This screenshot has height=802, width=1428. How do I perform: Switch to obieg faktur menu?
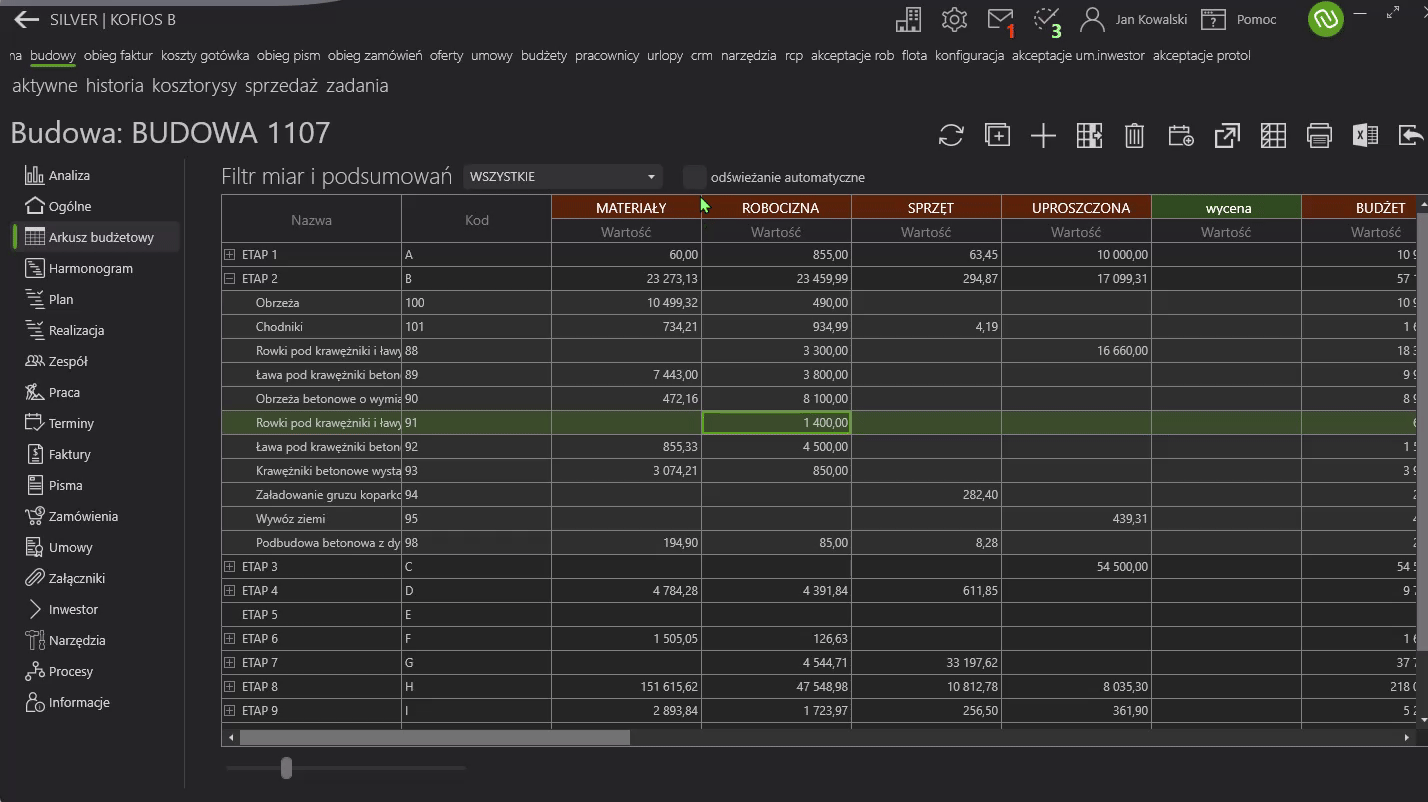pos(118,56)
